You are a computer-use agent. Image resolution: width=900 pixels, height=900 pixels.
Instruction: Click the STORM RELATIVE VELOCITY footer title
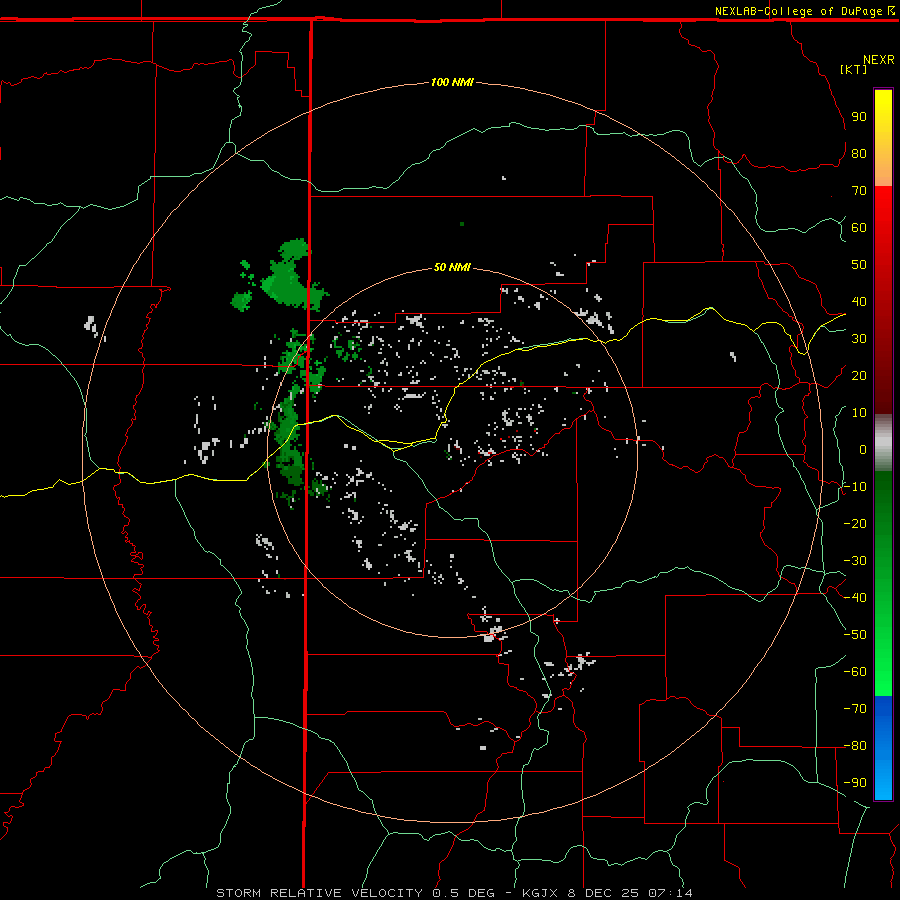[x=320, y=893]
